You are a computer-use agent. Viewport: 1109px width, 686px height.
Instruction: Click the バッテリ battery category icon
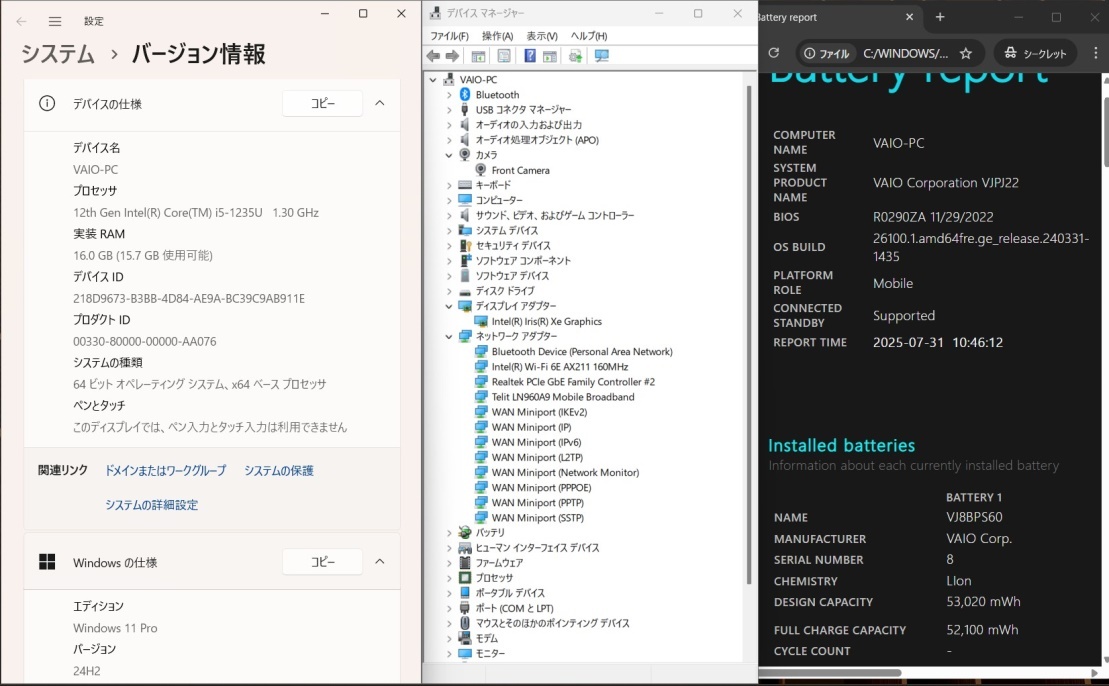465,533
